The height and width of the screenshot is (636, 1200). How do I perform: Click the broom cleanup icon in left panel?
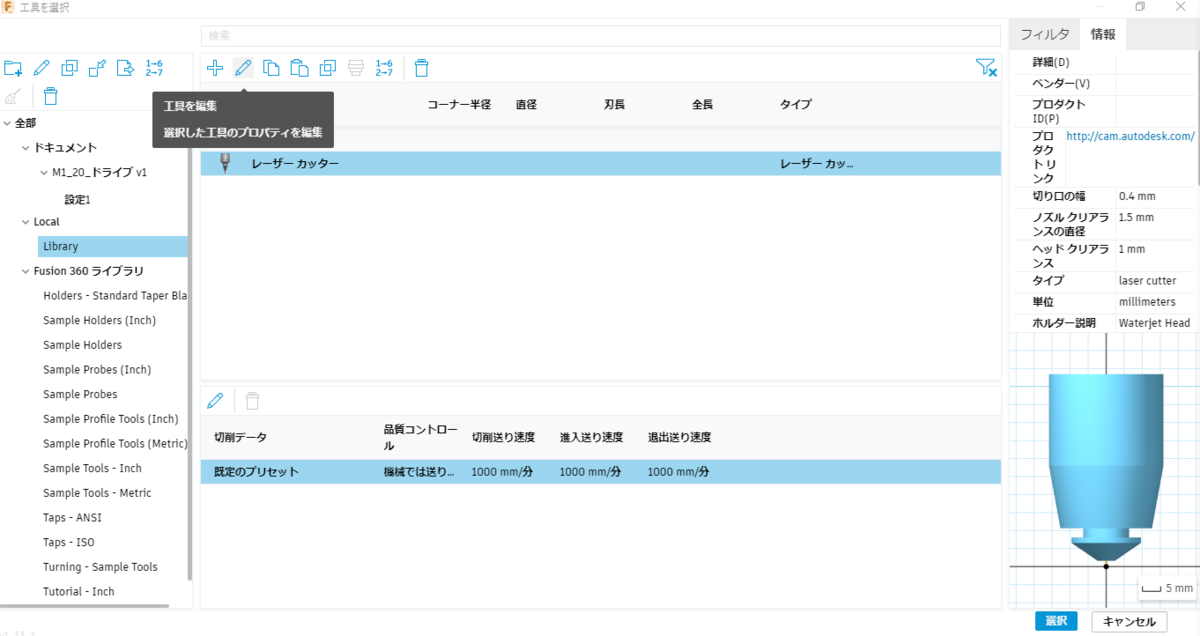pos(13,96)
